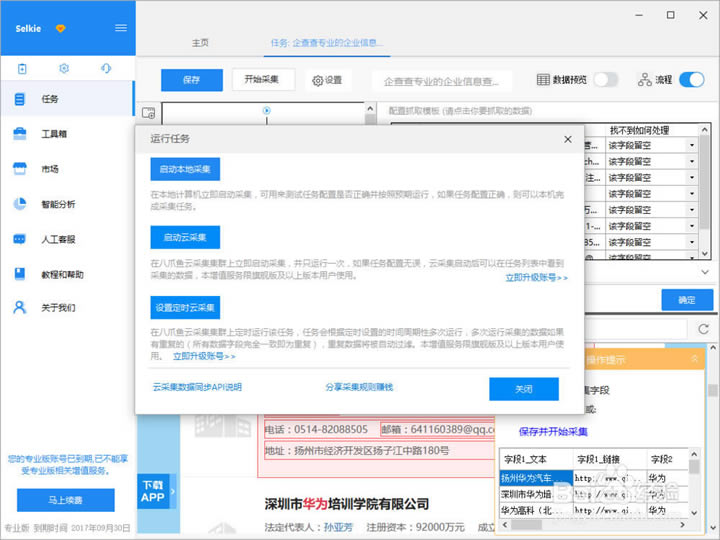
Task: Open 市场 marketplace in the sidebar
Action: click(49, 169)
